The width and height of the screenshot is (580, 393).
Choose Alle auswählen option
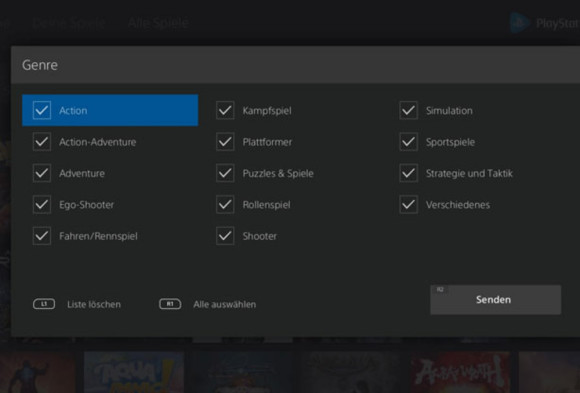click(x=225, y=305)
